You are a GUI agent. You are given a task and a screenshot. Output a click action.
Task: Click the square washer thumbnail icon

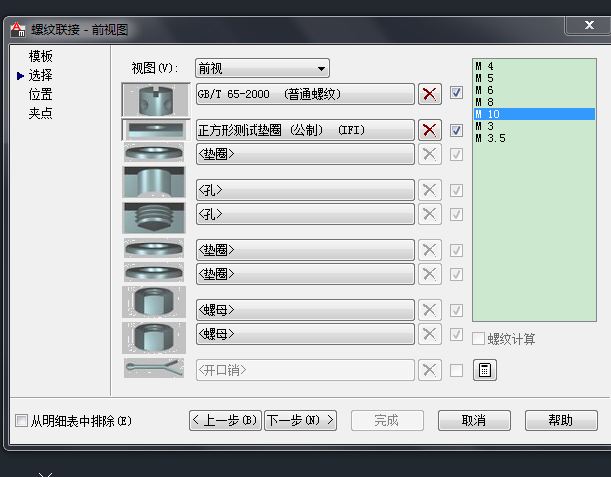154,130
